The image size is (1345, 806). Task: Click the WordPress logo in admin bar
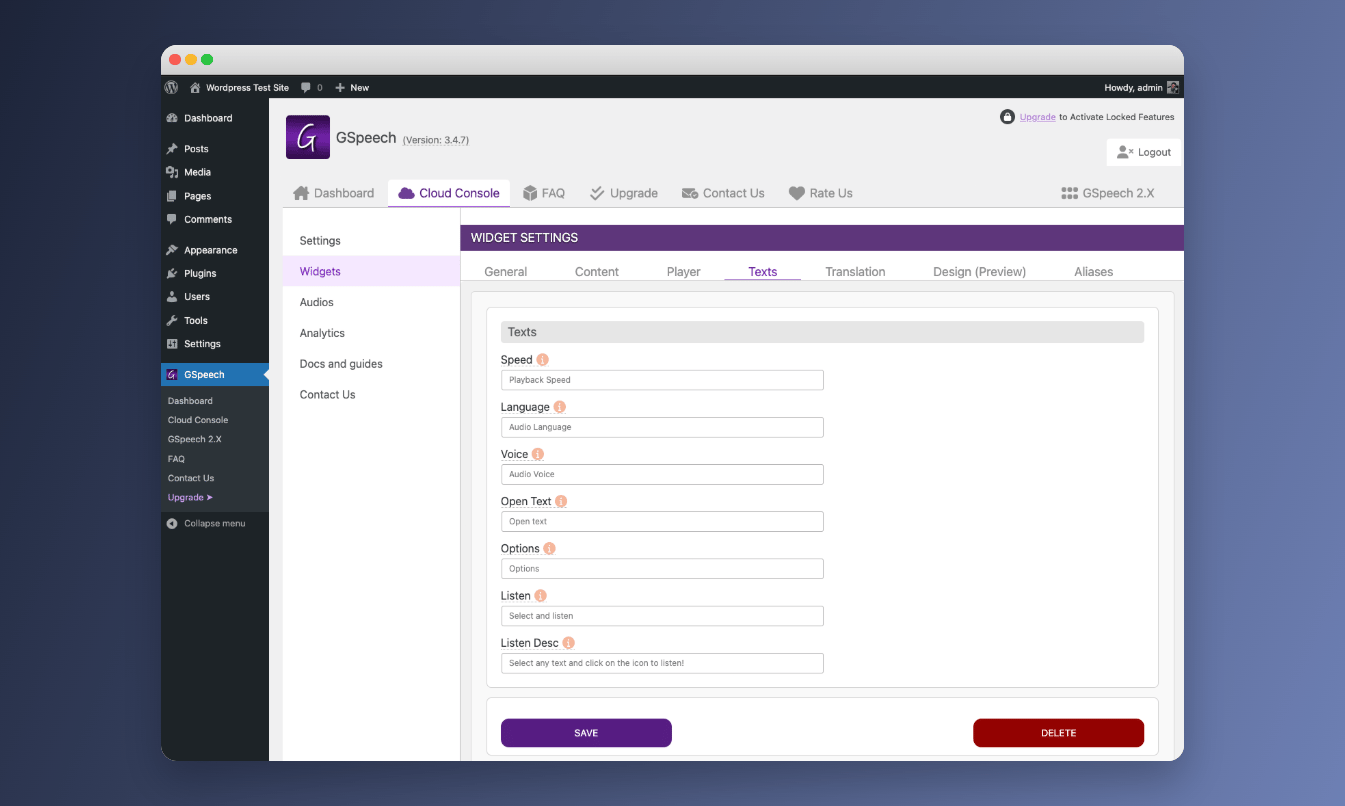(171, 87)
